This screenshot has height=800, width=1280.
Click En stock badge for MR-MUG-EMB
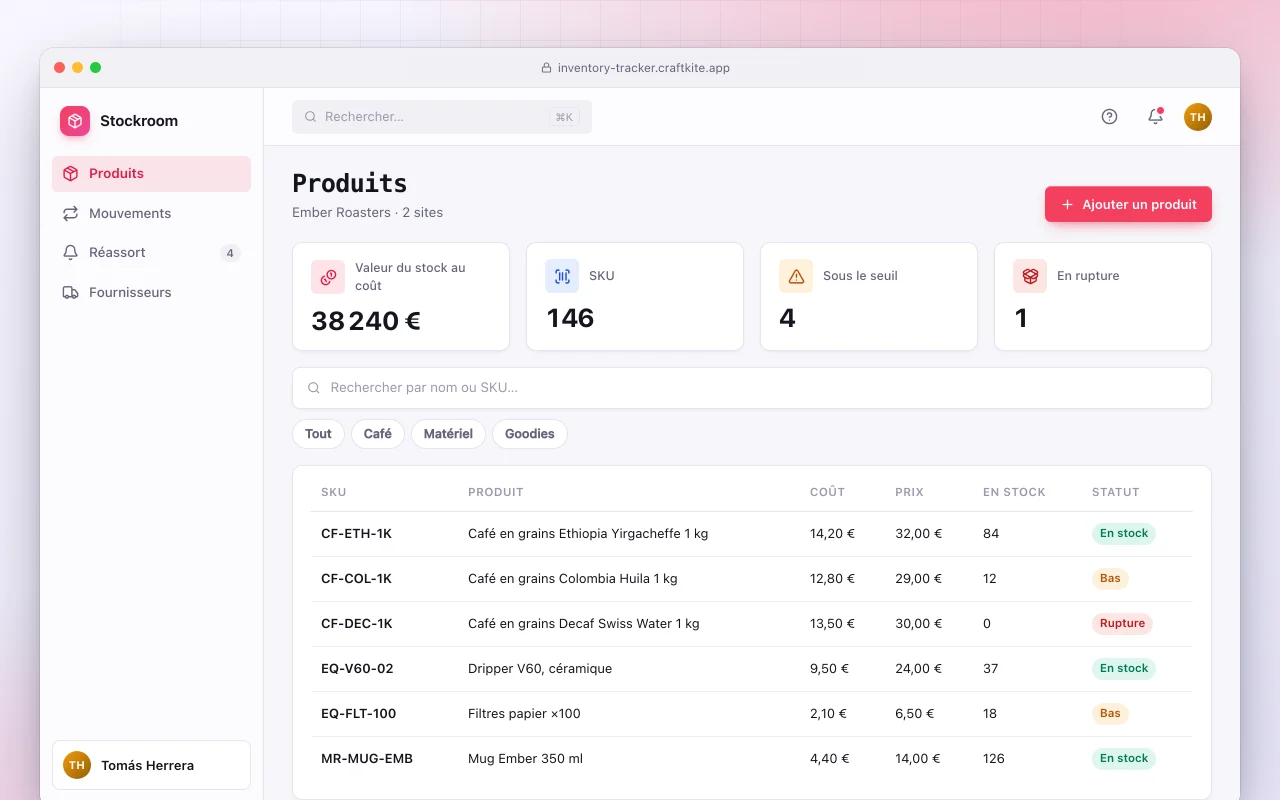click(1124, 759)
